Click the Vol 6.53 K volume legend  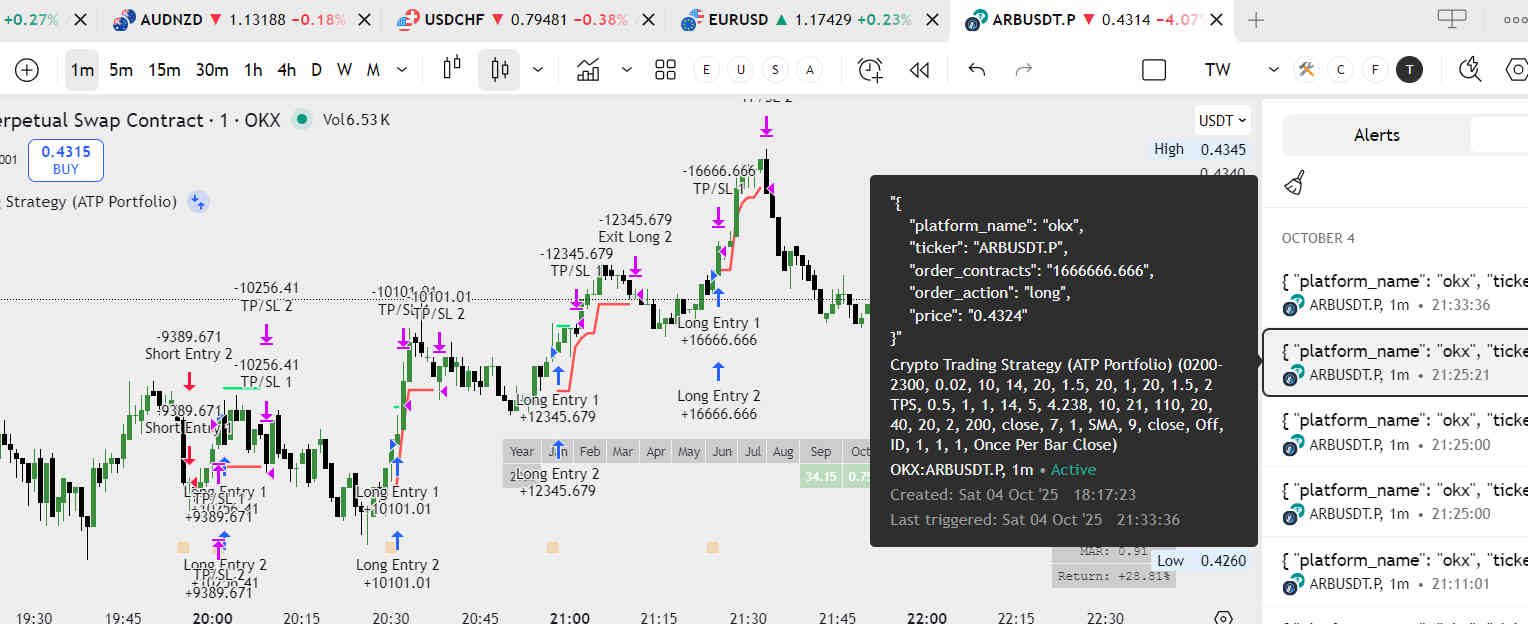pyautogui.click(x=356, y=120)
